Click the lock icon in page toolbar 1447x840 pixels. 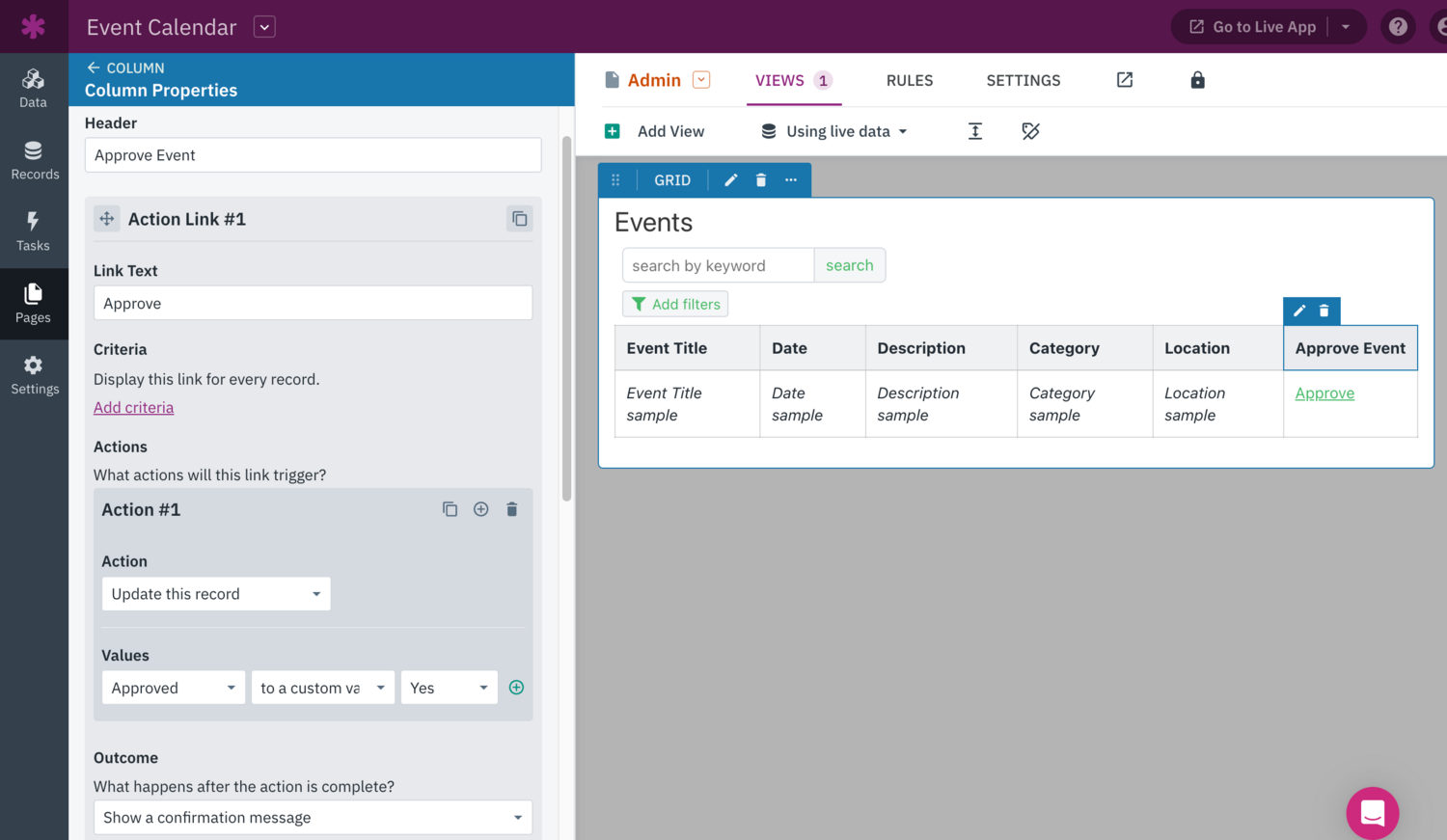tap(1197, 80)
